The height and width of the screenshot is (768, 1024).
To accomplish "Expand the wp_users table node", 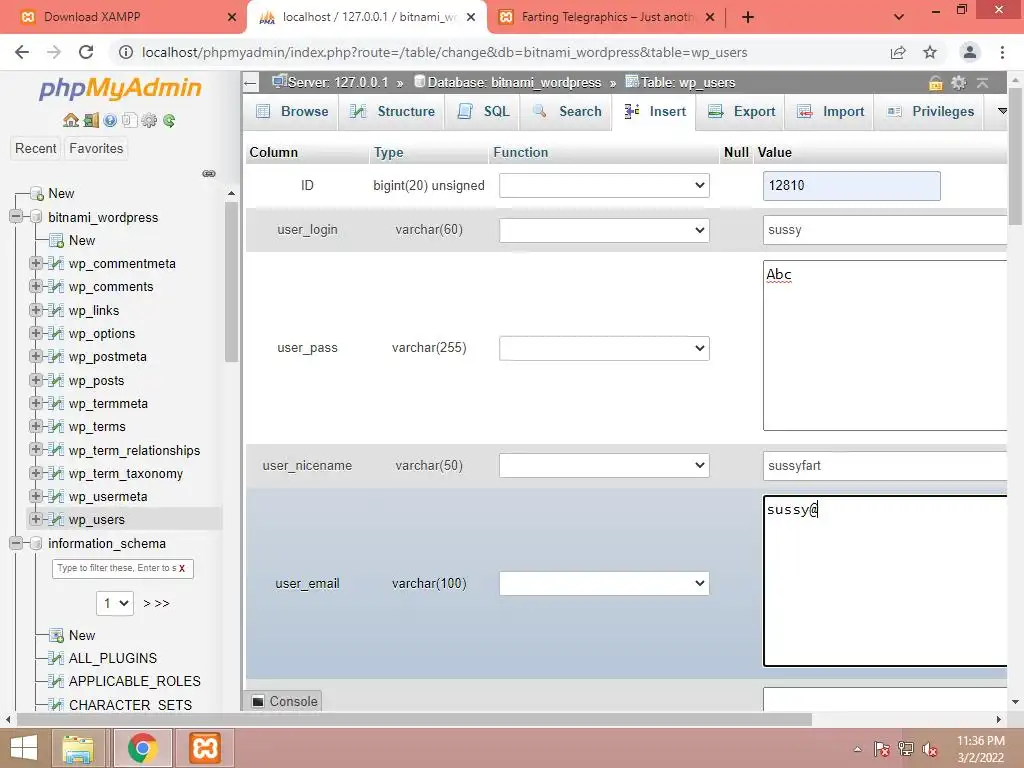I will point(35,520).
